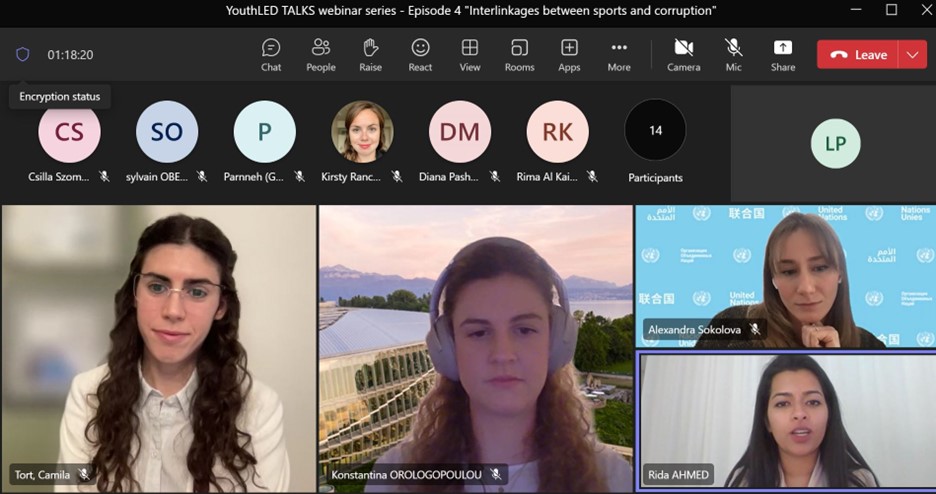The width and height of the screenshot is (936, 494).
Task: Open the Apps panel
Action: point(569,54)
